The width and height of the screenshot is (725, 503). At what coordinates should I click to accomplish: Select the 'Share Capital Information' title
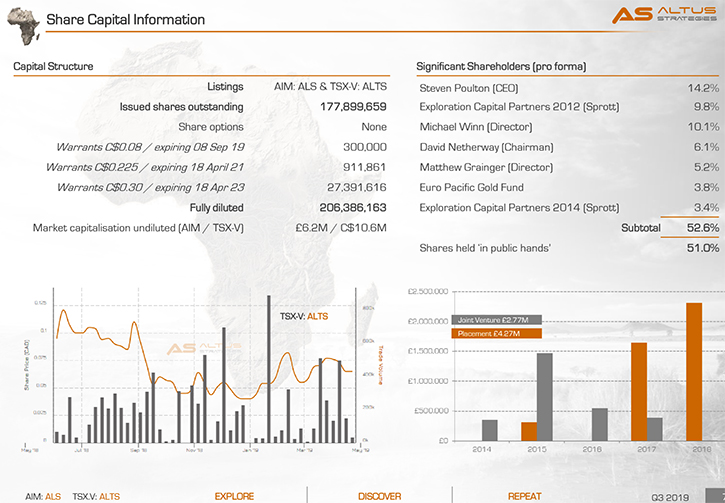pos(125,19)
